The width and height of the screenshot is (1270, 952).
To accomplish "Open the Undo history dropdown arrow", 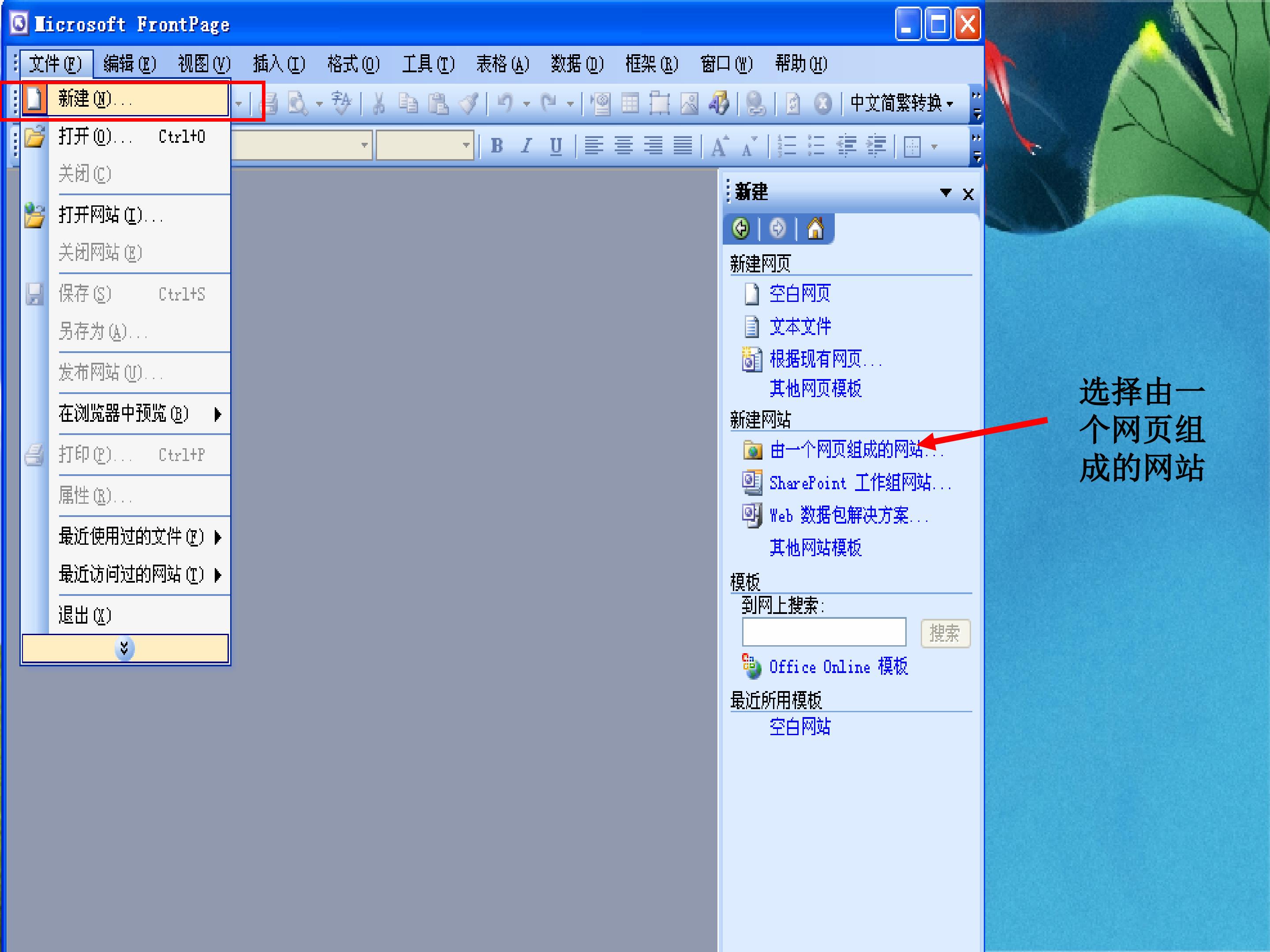I will 527,104.
